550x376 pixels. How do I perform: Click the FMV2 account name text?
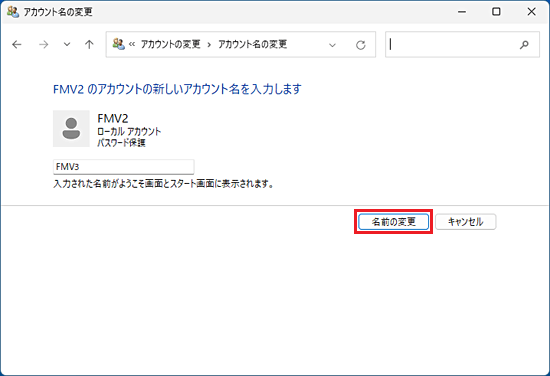[x=113, y=119]
